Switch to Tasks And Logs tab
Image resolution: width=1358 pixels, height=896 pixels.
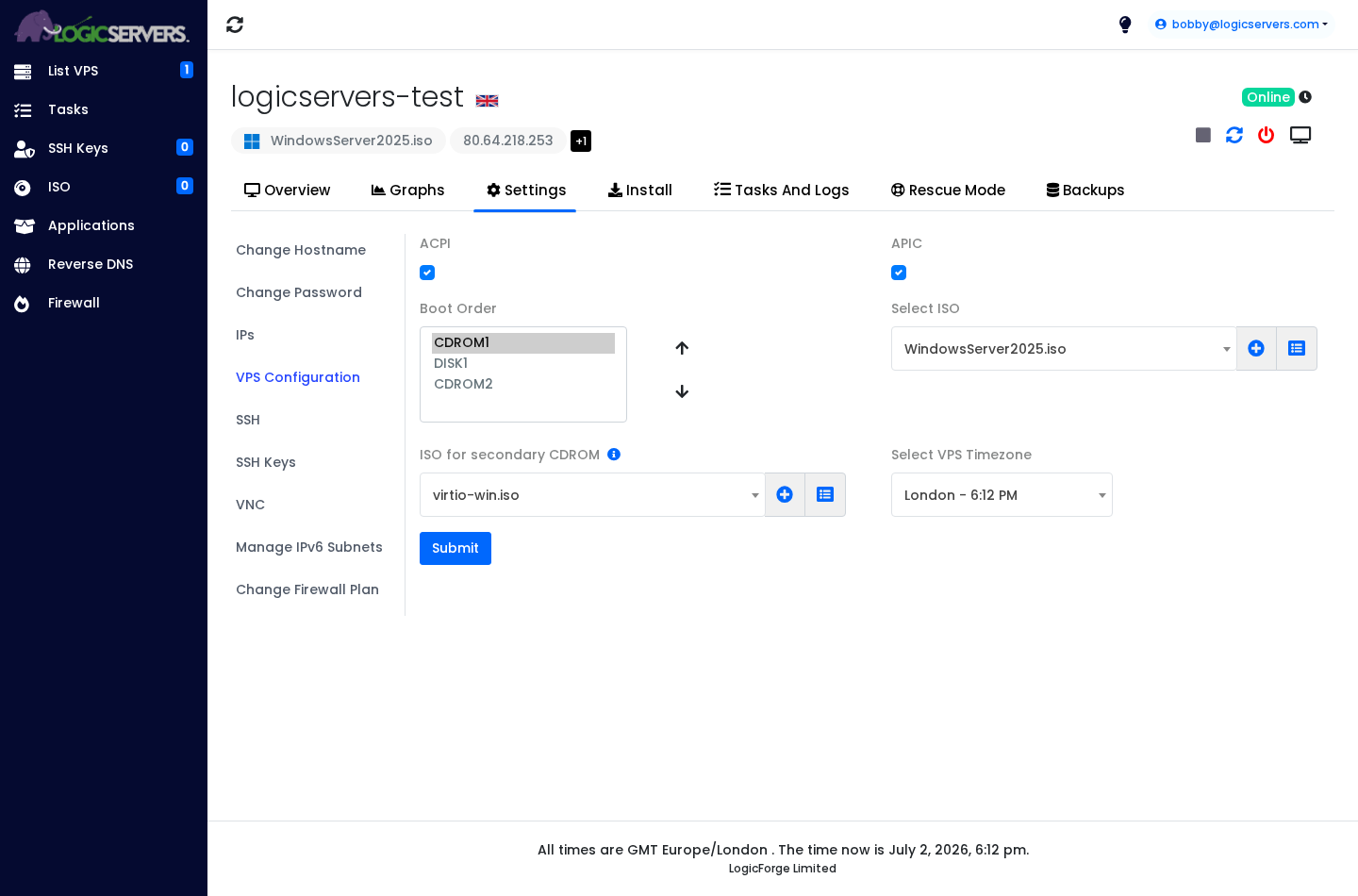(782, 191)
